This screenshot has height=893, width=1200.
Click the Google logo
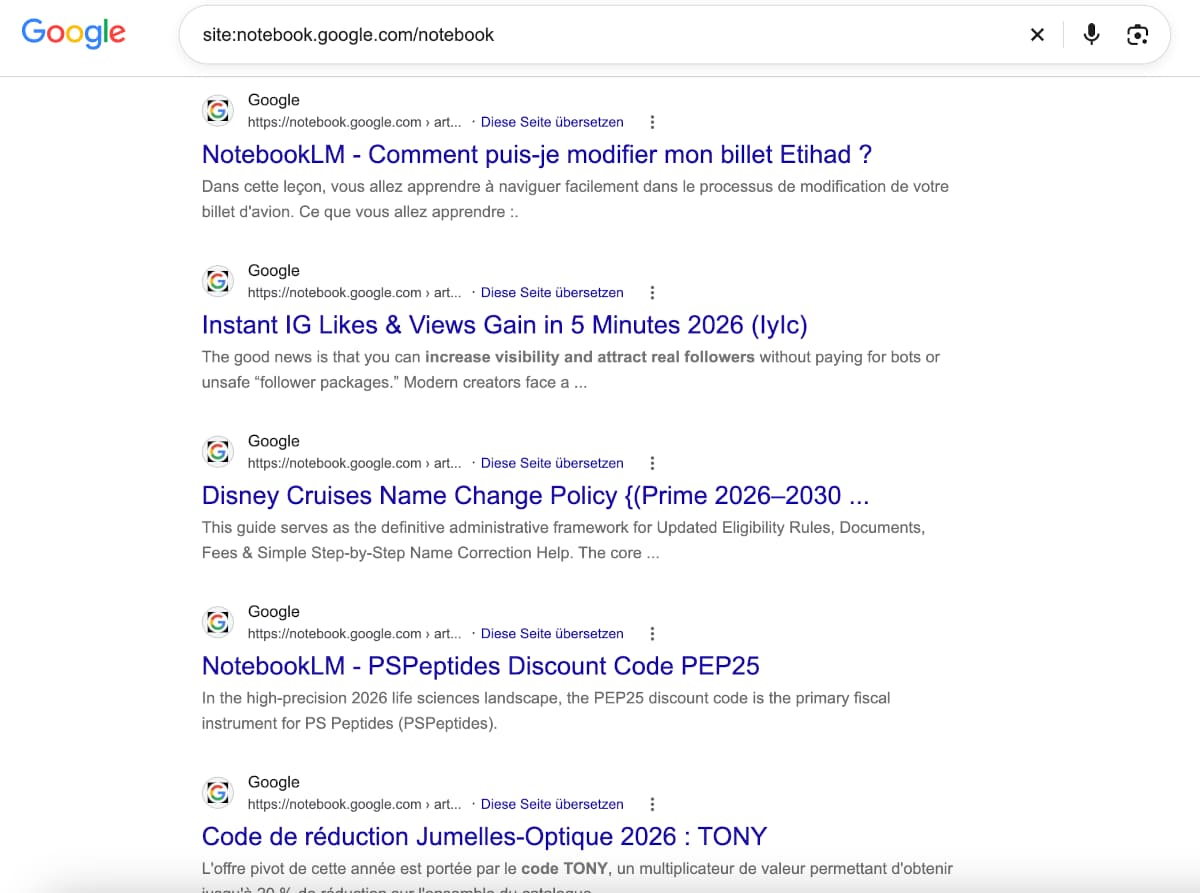click(73, 33)
